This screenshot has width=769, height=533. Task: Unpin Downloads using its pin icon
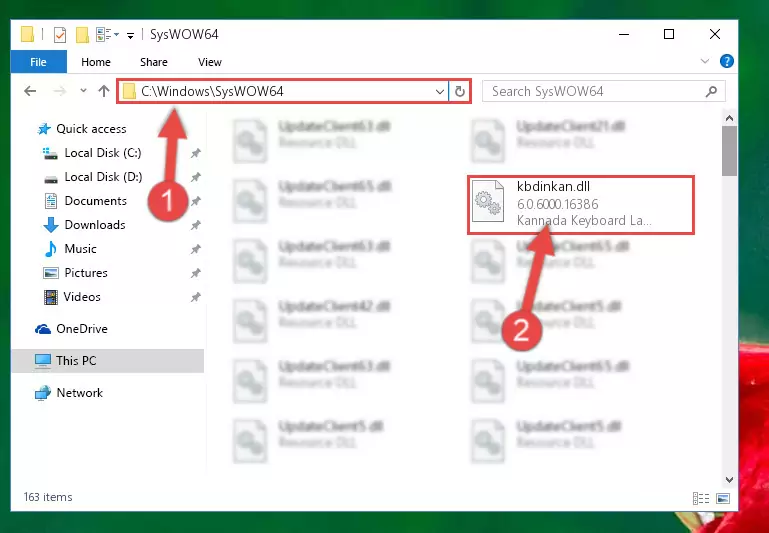click(195, 225)
